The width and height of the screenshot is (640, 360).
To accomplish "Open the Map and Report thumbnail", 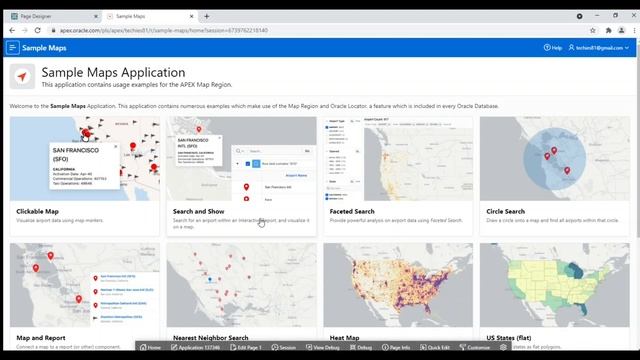I will point(85,285).
